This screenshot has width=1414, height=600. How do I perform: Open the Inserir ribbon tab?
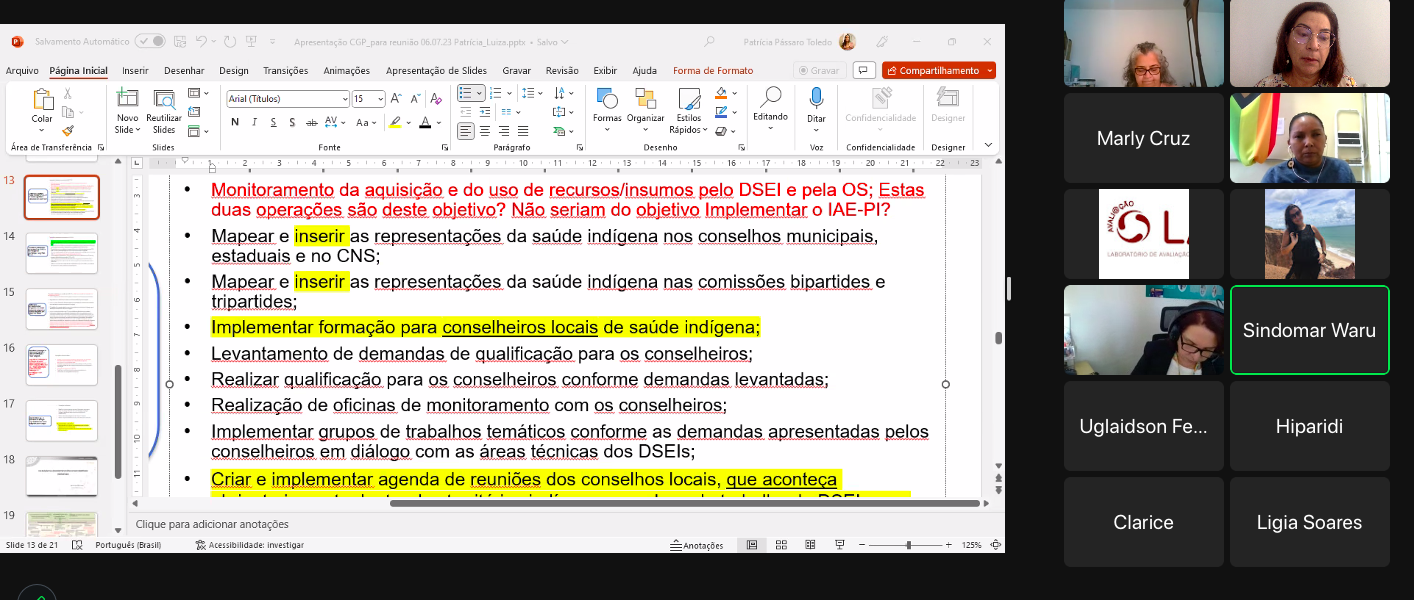point(135,71)
